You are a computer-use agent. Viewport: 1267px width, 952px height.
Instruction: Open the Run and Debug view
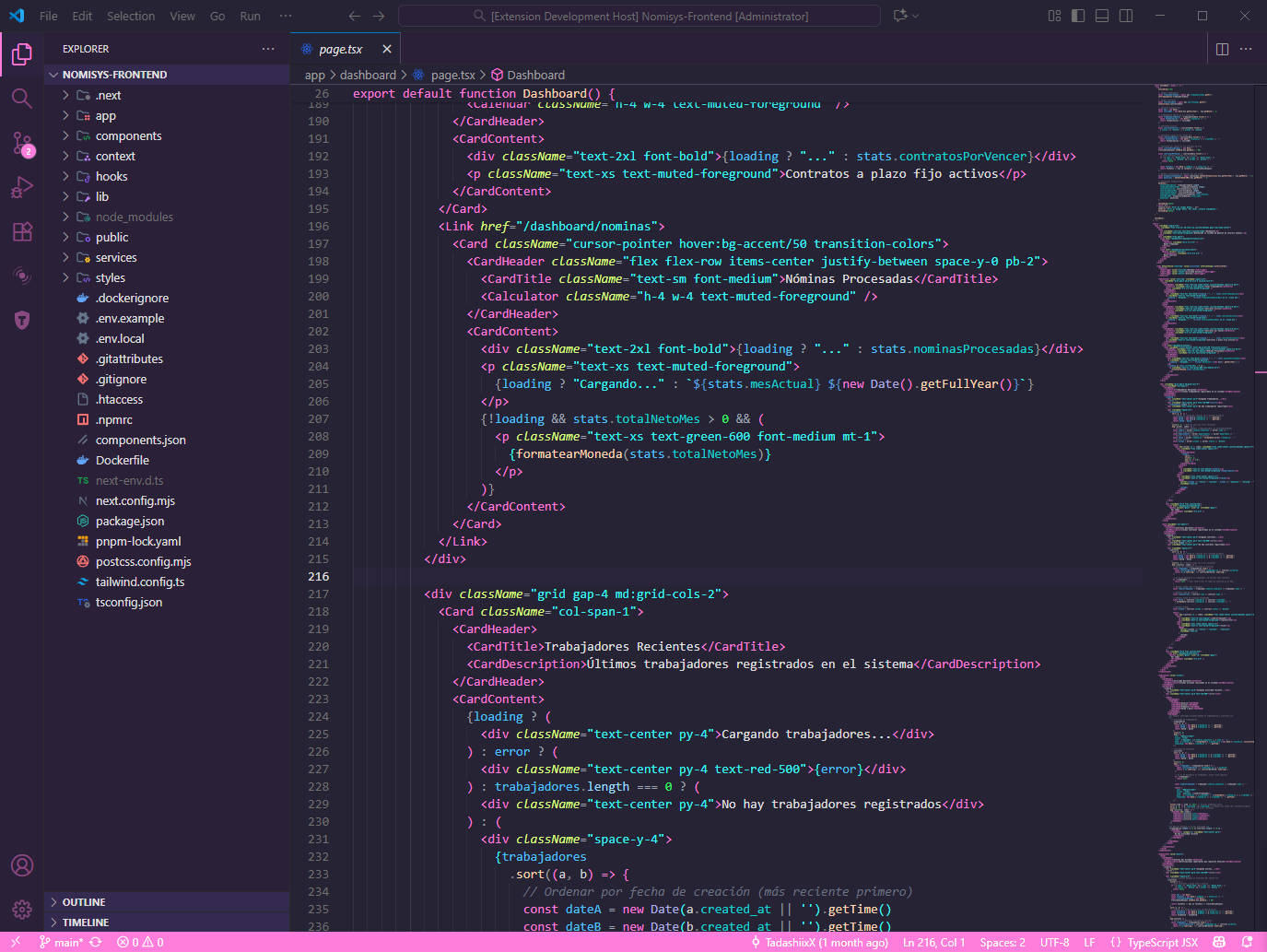(x=22, y=187)
